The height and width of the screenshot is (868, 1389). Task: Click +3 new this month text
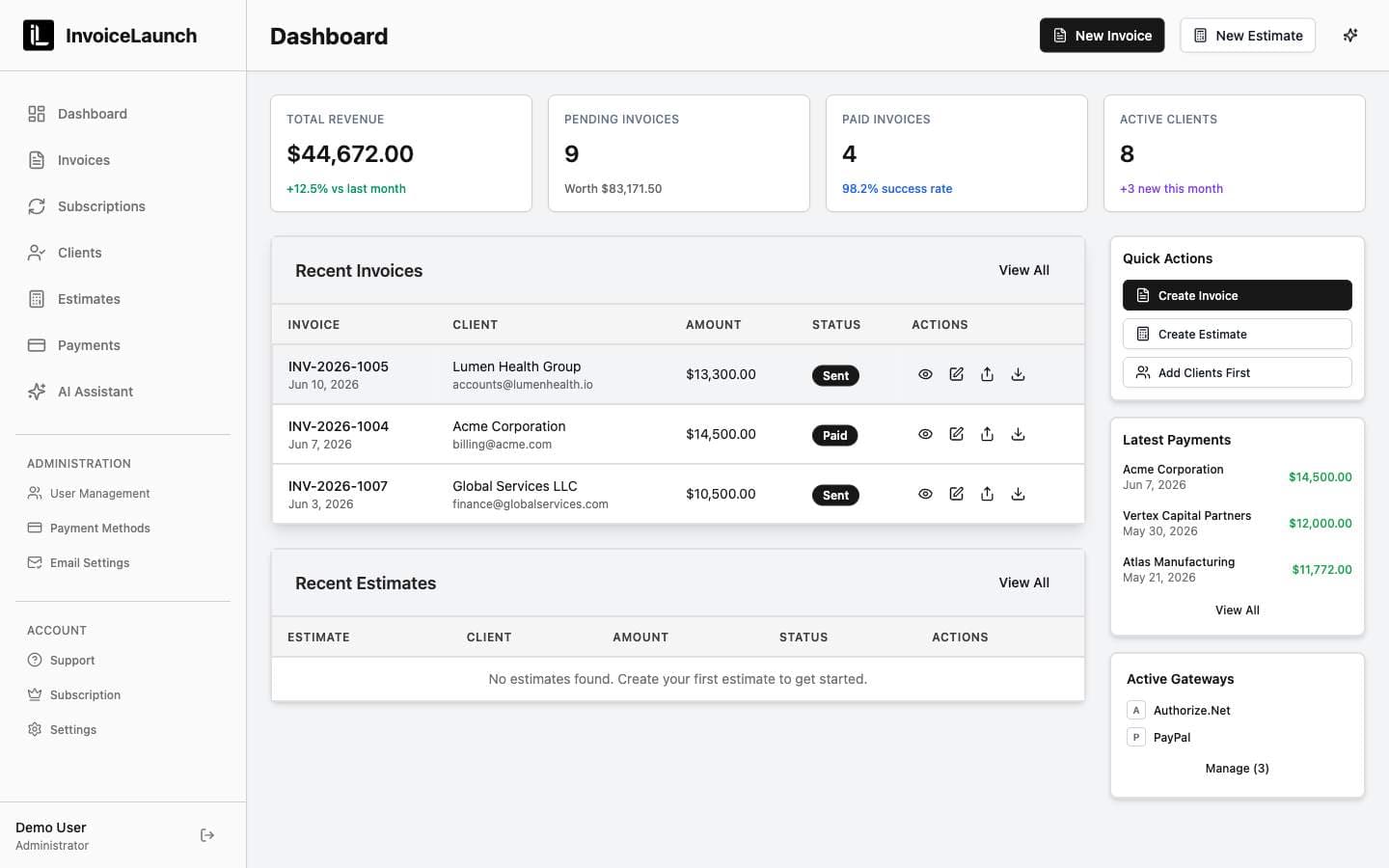(1171, 188)
